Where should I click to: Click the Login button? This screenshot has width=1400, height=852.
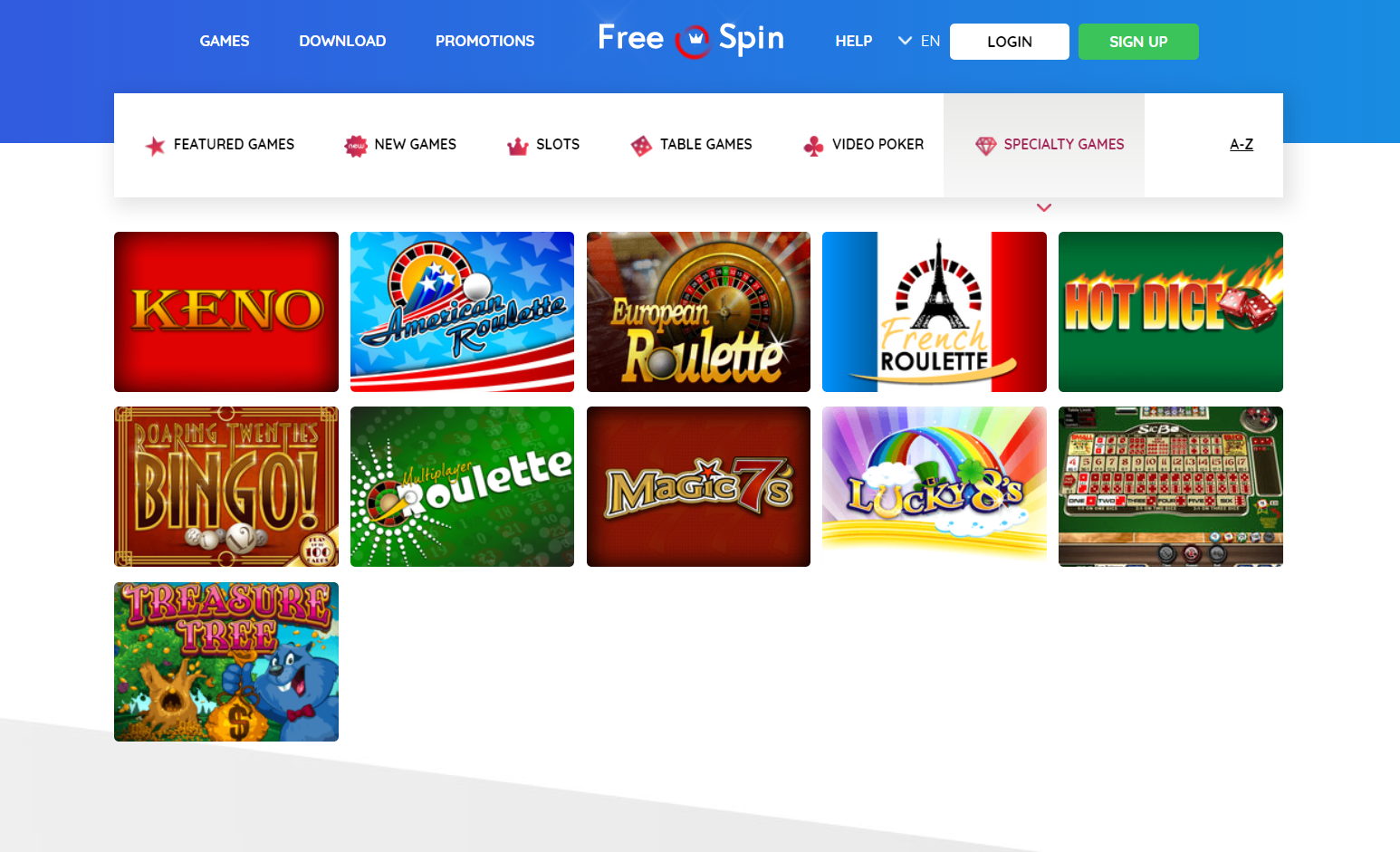click(x=1010, y=42)
